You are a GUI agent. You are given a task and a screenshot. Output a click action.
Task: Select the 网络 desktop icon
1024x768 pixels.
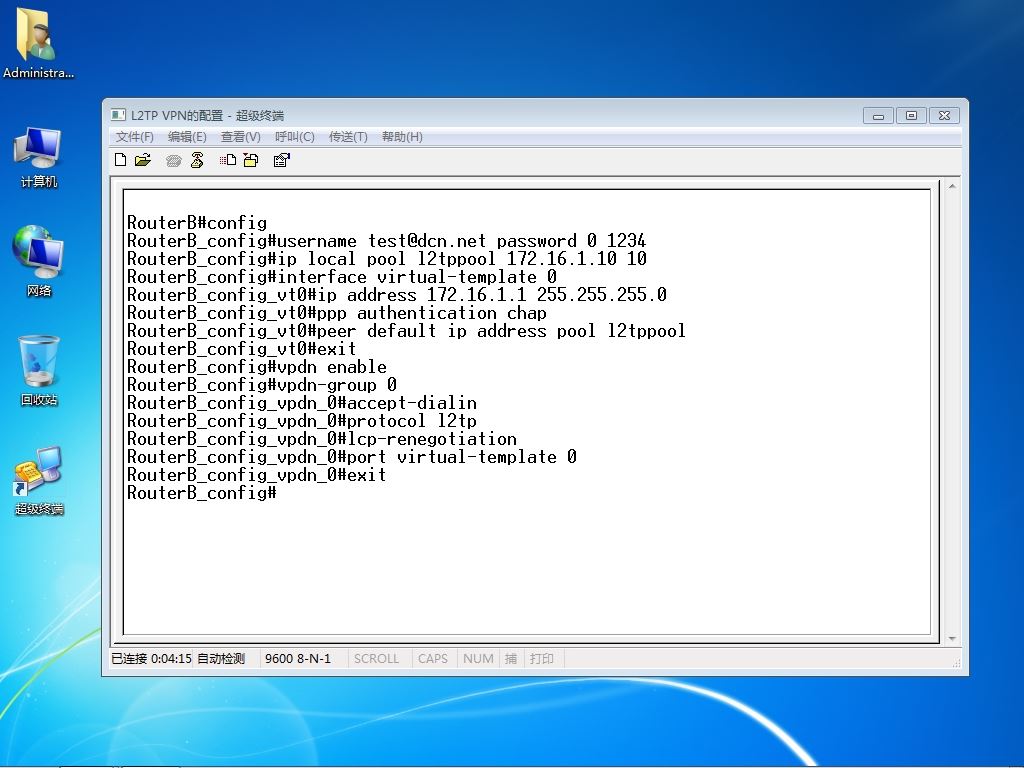[x=39, y=261]
